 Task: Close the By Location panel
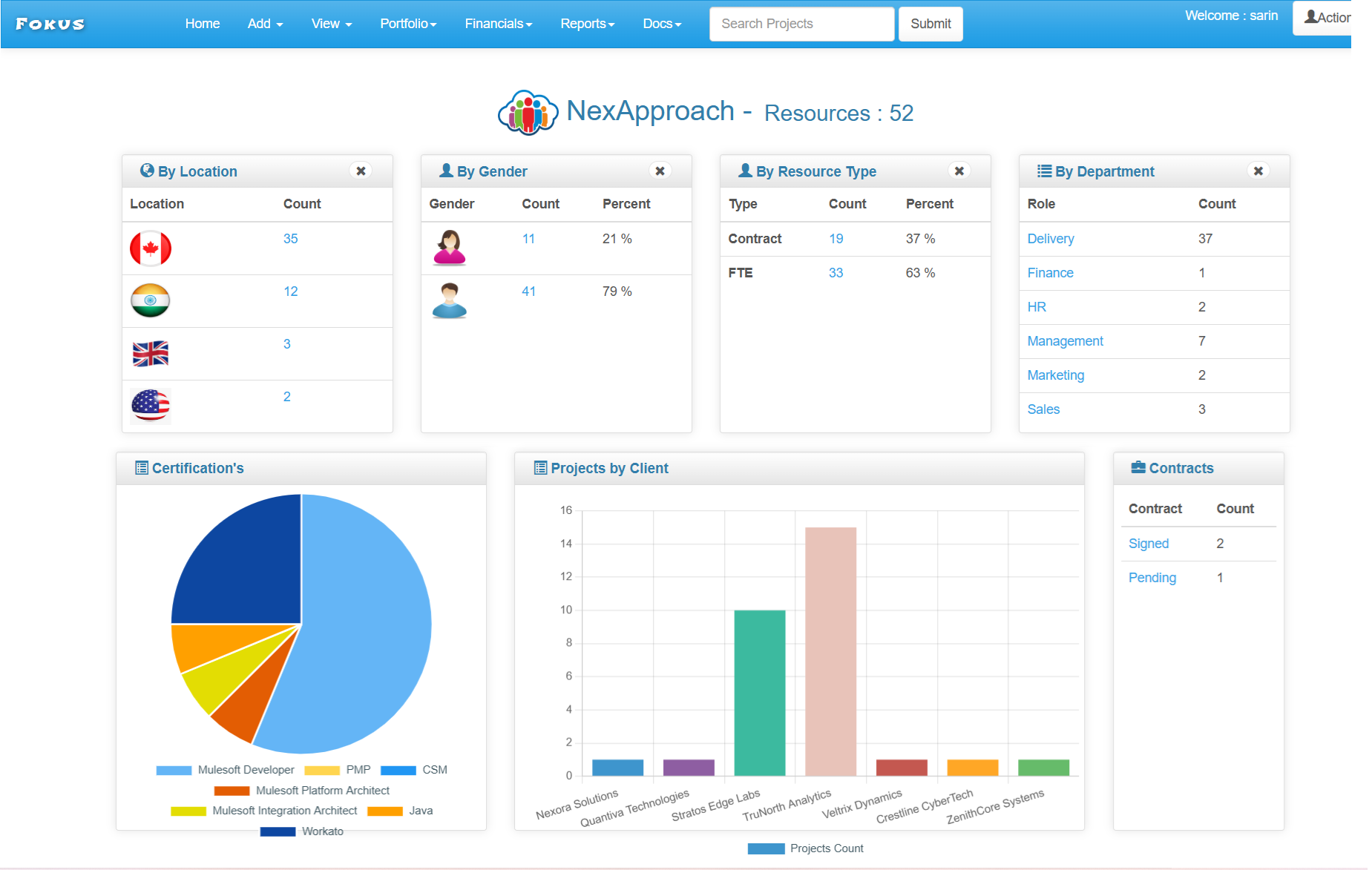(x=361, y=171)
